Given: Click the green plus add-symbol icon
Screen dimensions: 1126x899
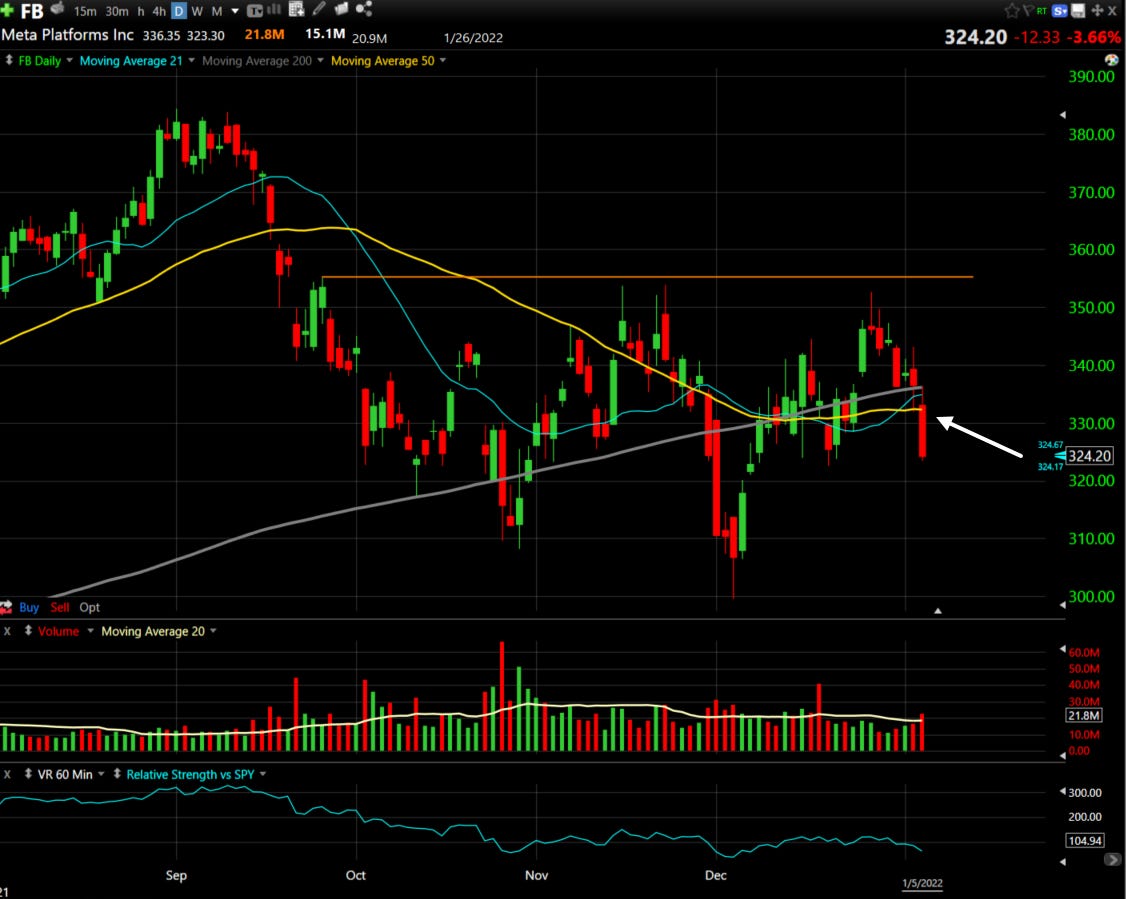Looking at the screenshot, I should click(7, 10).
